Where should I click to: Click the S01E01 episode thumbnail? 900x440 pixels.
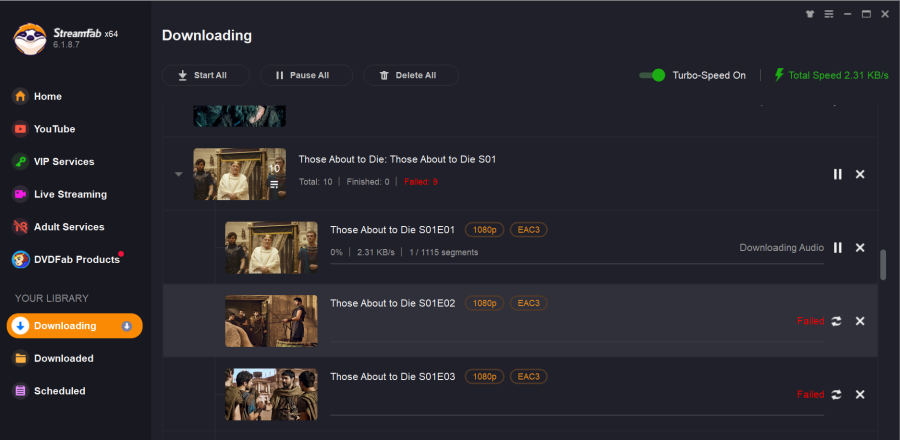pyautogui.click(x=271, y=247)
